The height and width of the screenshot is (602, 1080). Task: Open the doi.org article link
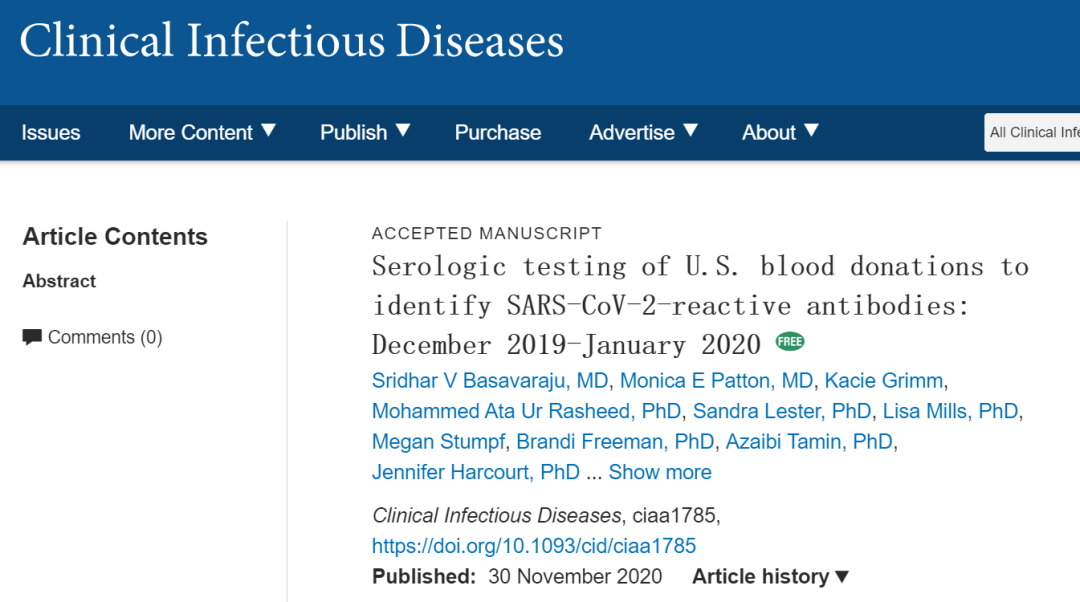[534, 546]
